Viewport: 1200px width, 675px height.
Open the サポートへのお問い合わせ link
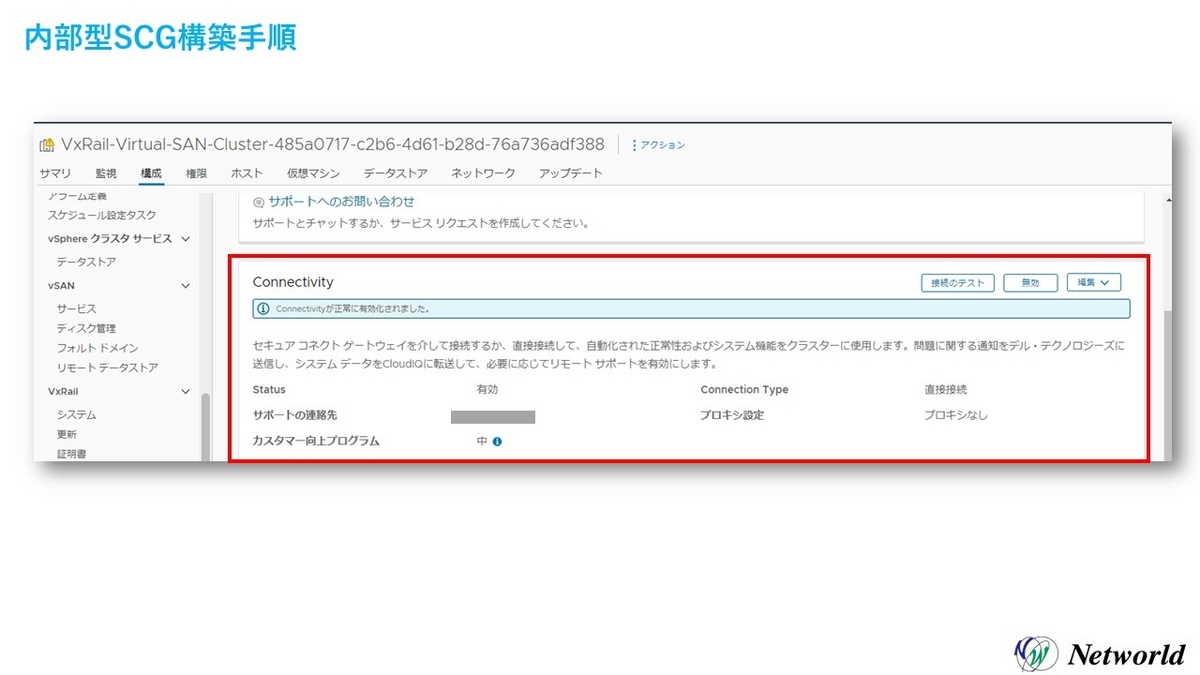341,202
